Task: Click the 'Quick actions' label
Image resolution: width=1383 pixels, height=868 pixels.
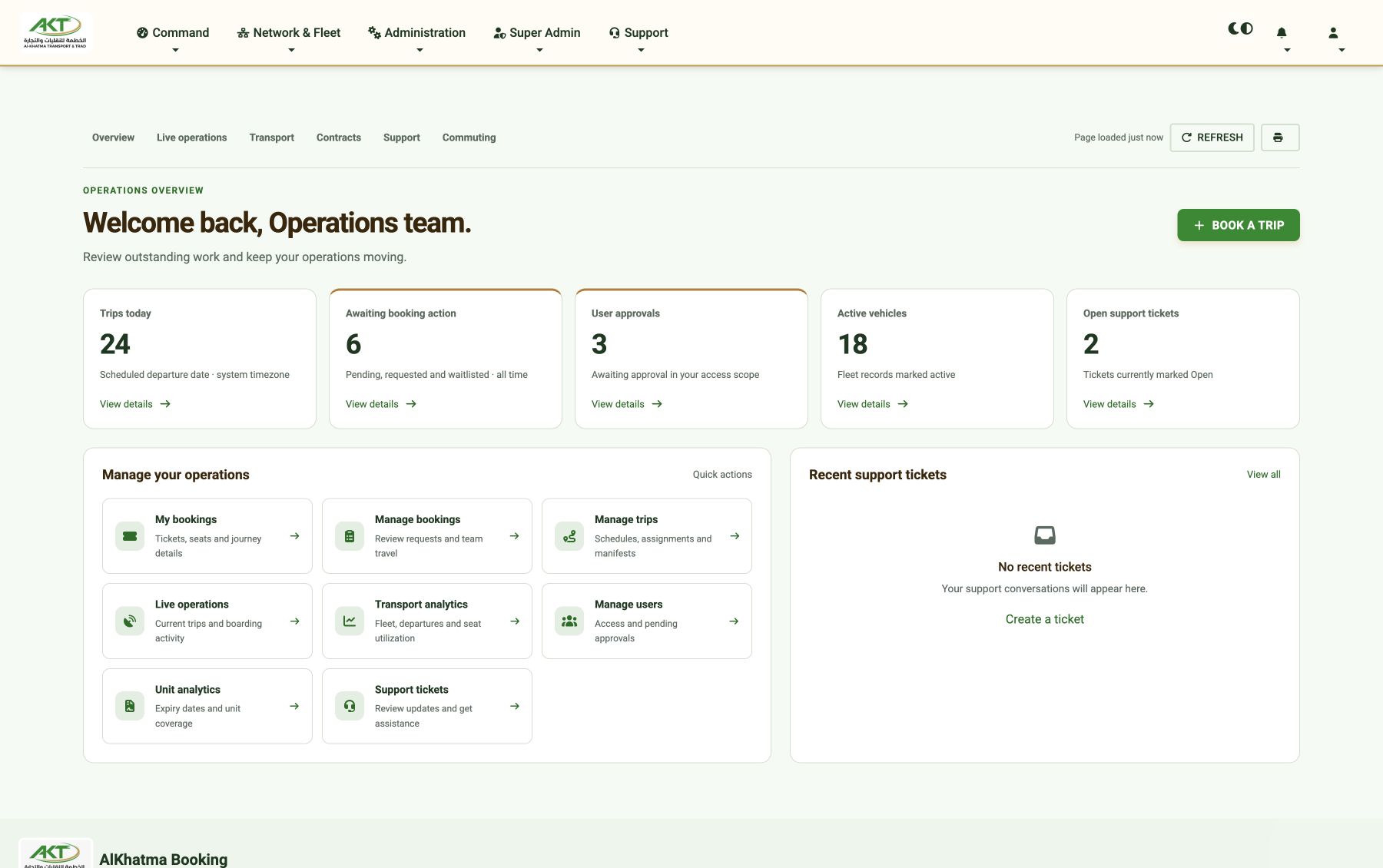Action: coord(722,475)
